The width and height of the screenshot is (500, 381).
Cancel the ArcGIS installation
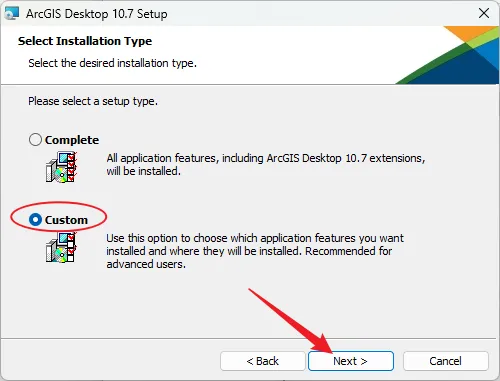tap(446, 361)
